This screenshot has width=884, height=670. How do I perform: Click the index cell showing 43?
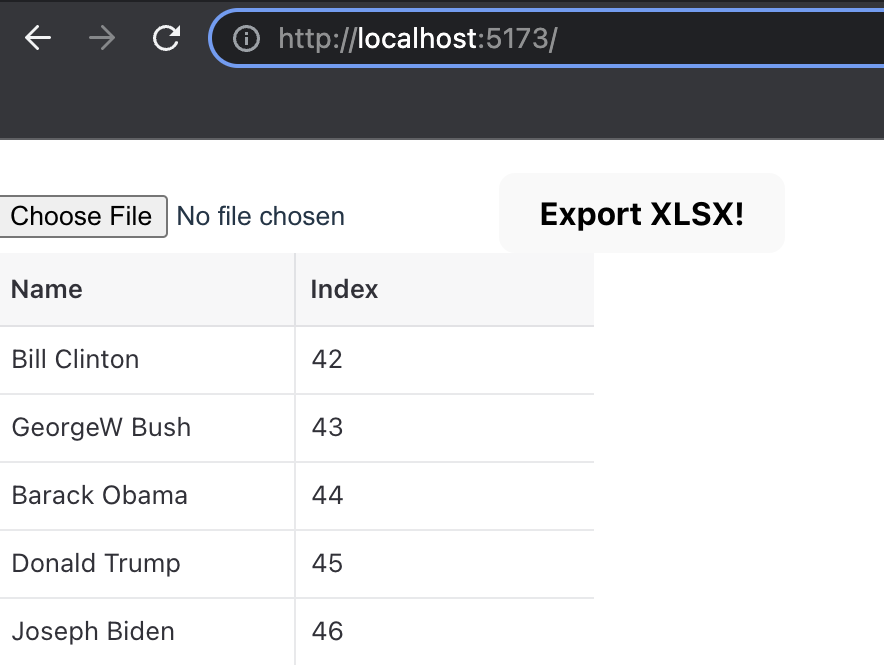(327, 427)
